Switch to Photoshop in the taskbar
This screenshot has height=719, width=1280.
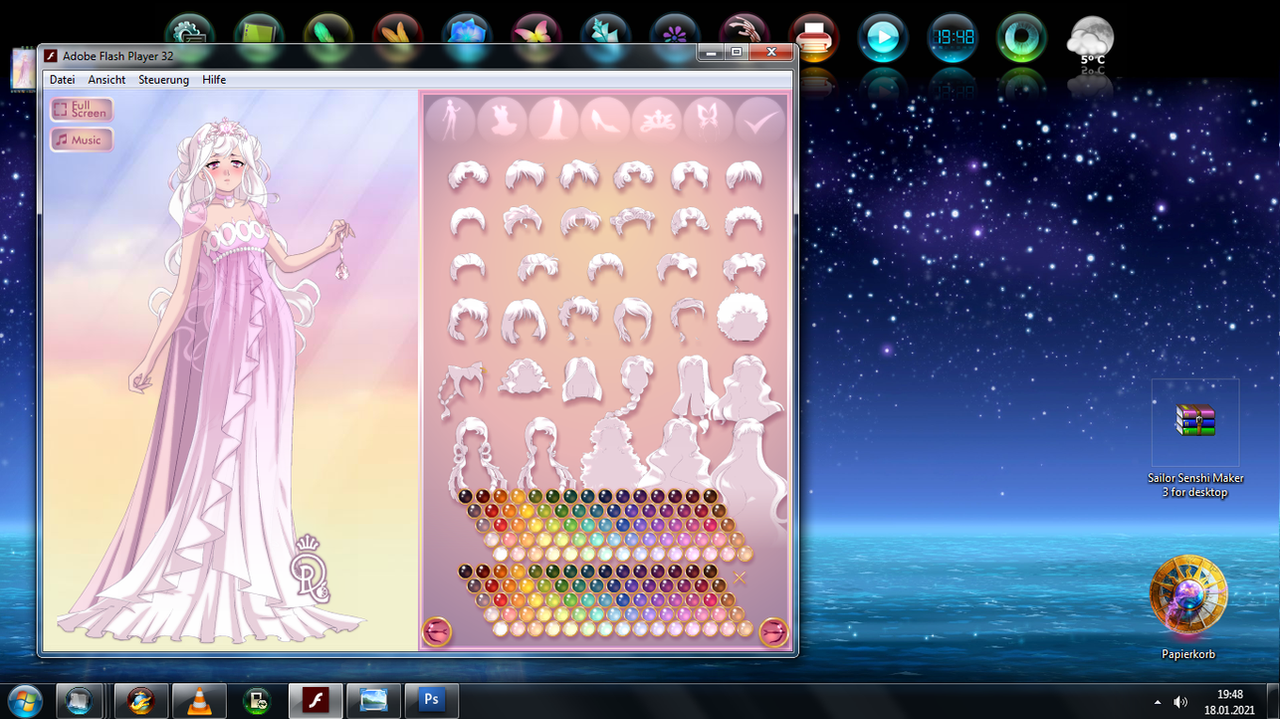pos(431,700)
